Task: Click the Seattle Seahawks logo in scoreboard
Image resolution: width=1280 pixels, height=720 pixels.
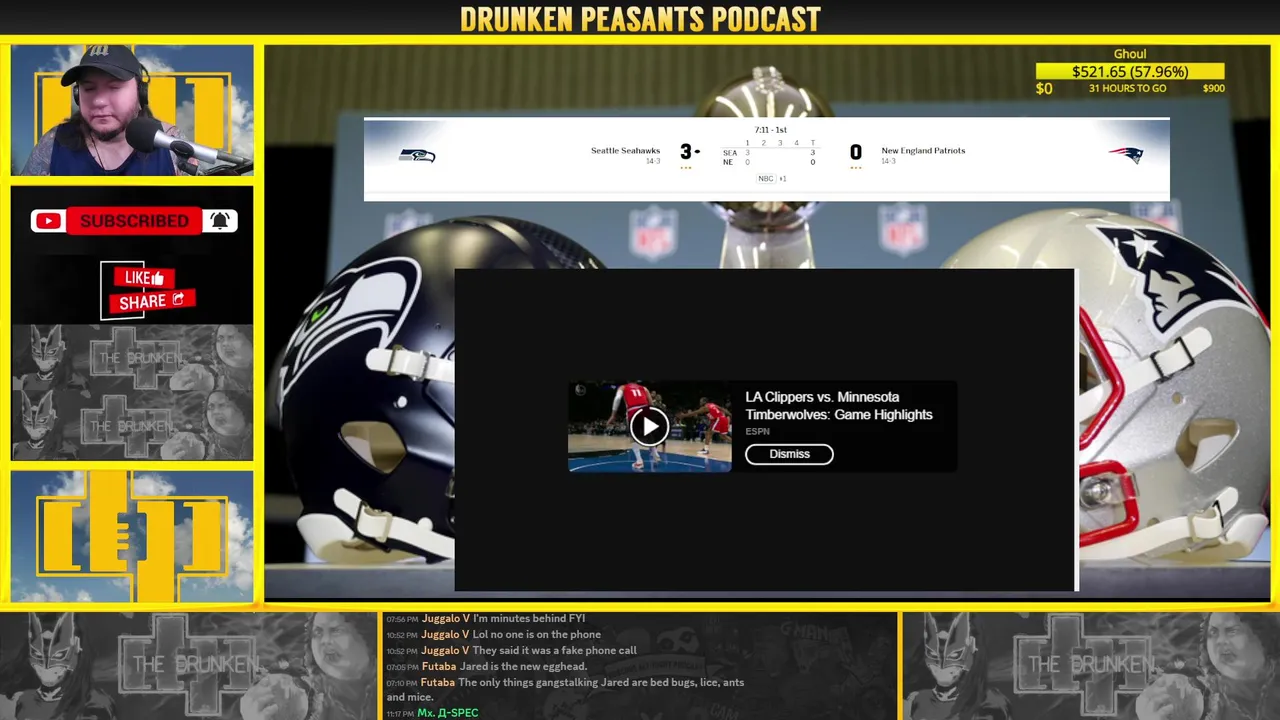Action: click(417, 155)
